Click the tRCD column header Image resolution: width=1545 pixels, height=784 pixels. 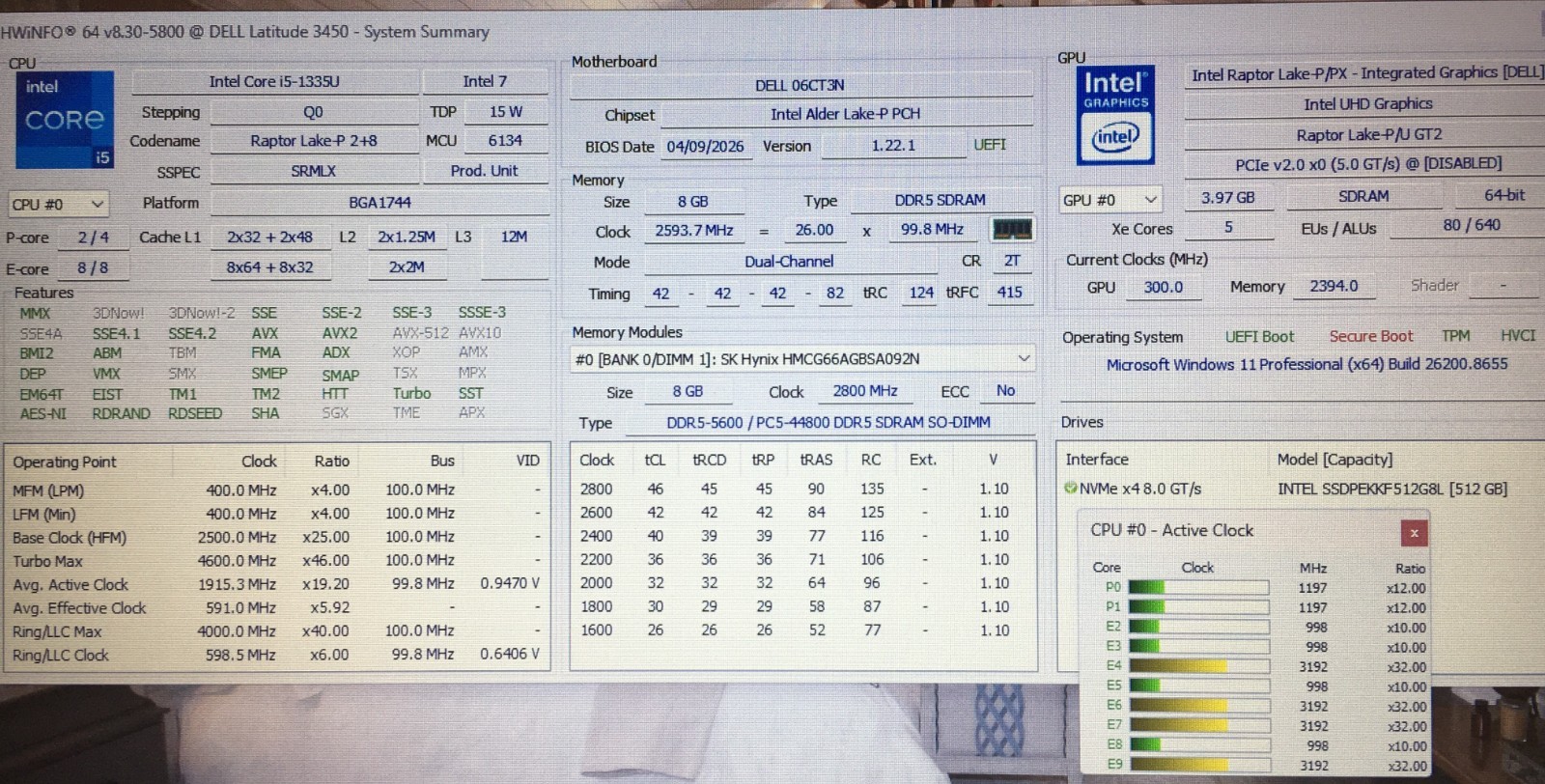709,461
